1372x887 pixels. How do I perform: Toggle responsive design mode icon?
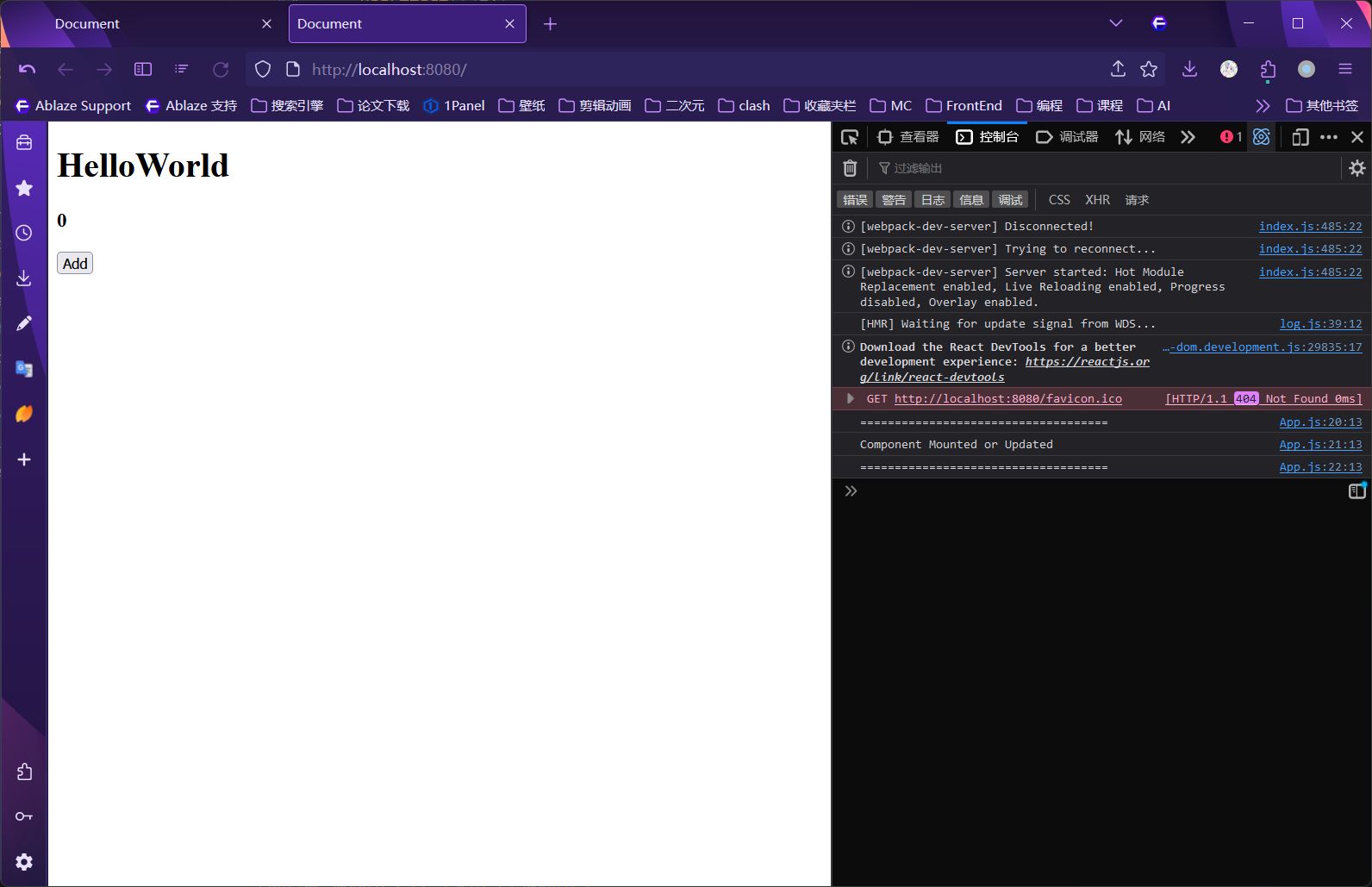pos(1300,137)
